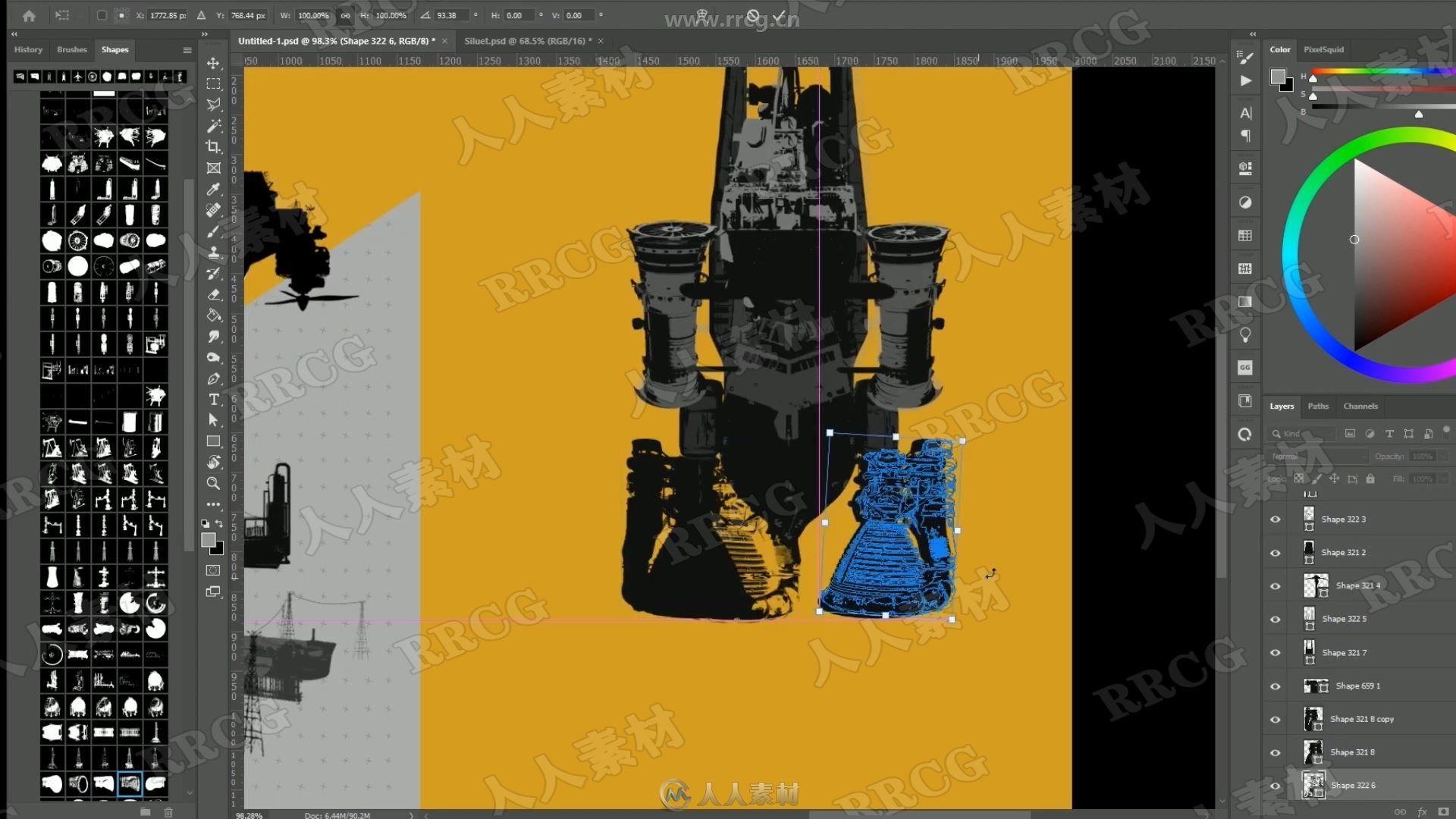This screenshot has width=1456, height=819.
Task: Switch to the History tab
Action: pos(28,49)
